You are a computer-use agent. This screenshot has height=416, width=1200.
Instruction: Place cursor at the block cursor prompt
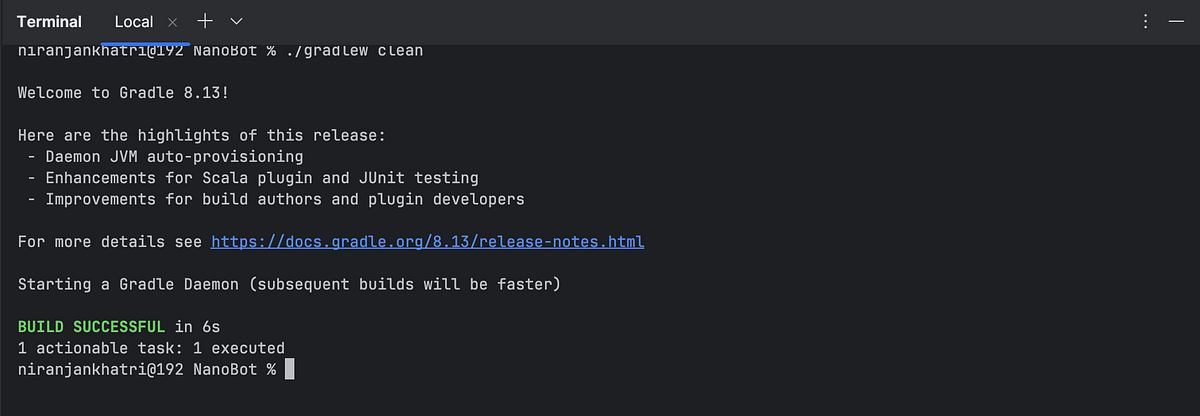tap(289, 370)
